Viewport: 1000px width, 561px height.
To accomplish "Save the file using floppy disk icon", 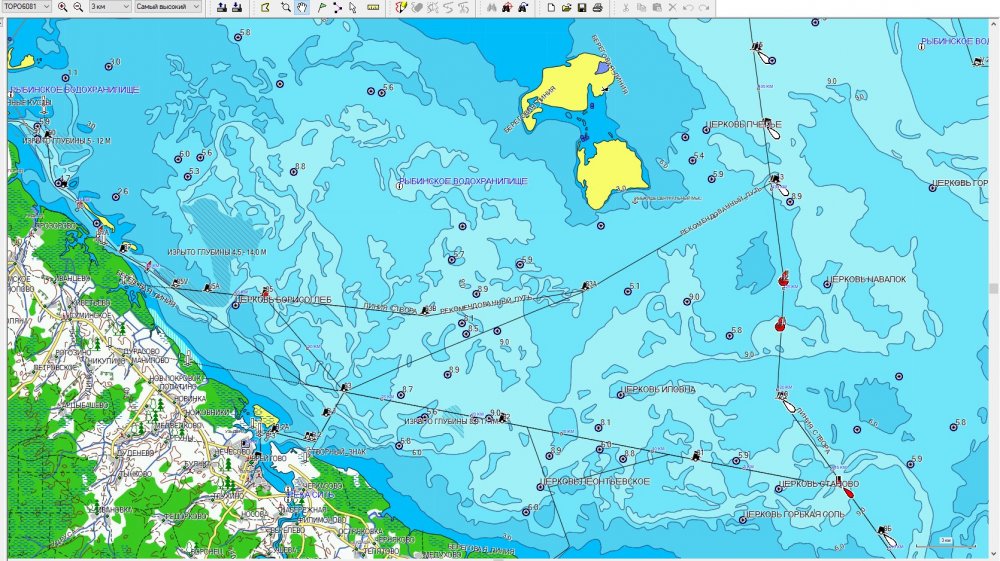I will [x=581, y=7].
